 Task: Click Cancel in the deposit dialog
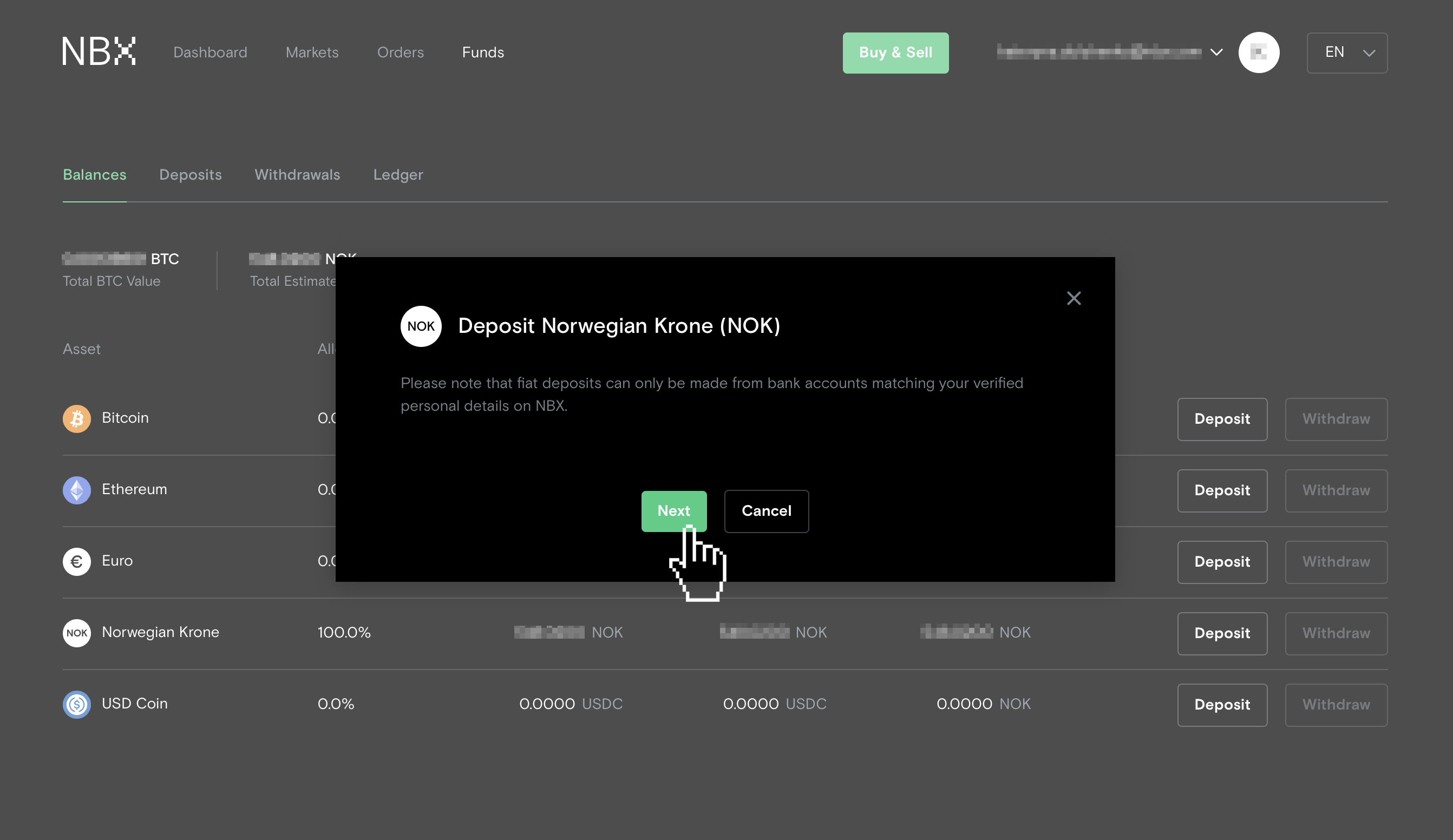(766, 511)
